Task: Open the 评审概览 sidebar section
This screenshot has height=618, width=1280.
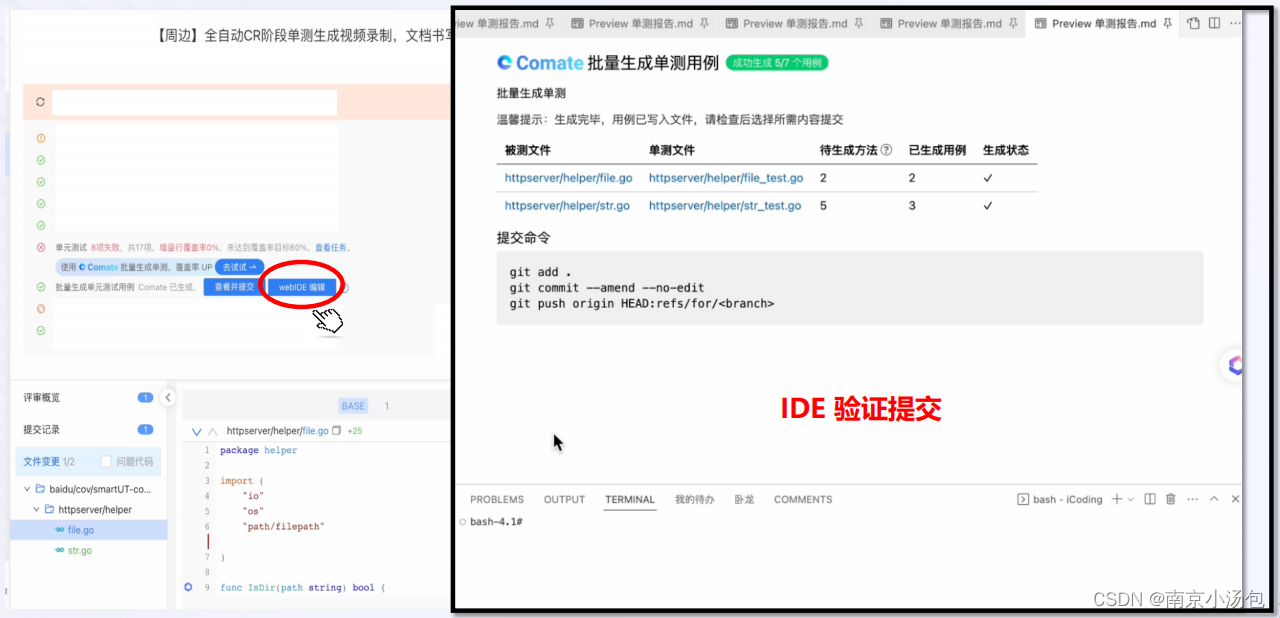Action: (42, 397)
